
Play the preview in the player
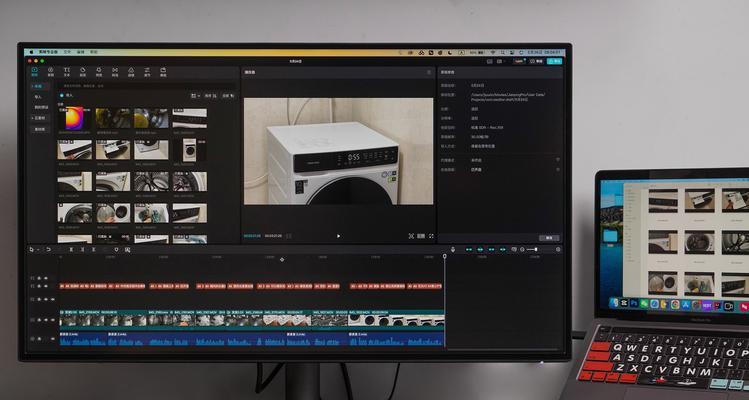pyautogui.click(x=339, y=236)
